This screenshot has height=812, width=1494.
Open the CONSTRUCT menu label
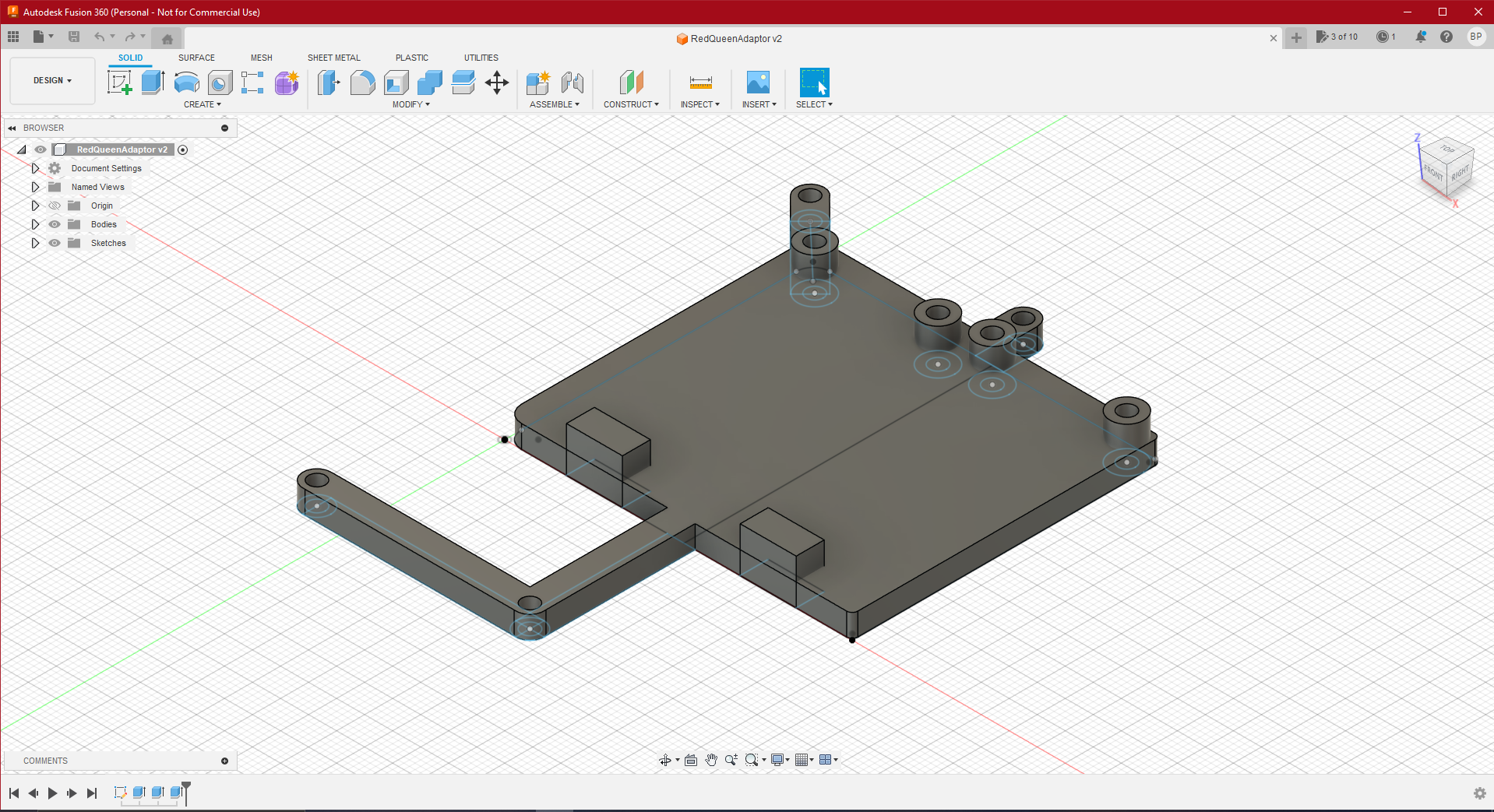631,104
